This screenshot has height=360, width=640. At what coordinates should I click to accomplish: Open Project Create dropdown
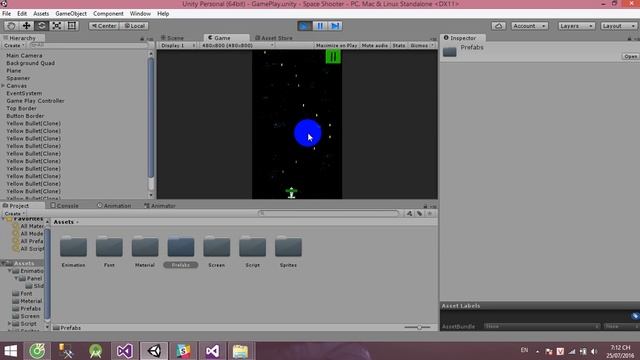14,213
